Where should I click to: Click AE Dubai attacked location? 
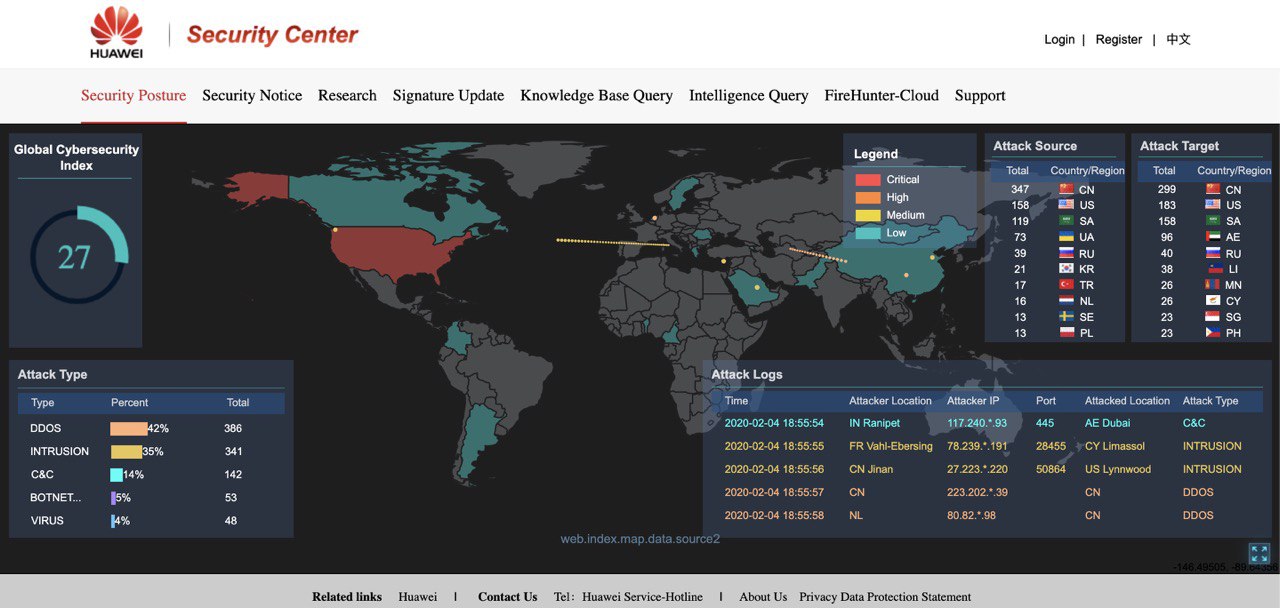(x=1108, y=423)
